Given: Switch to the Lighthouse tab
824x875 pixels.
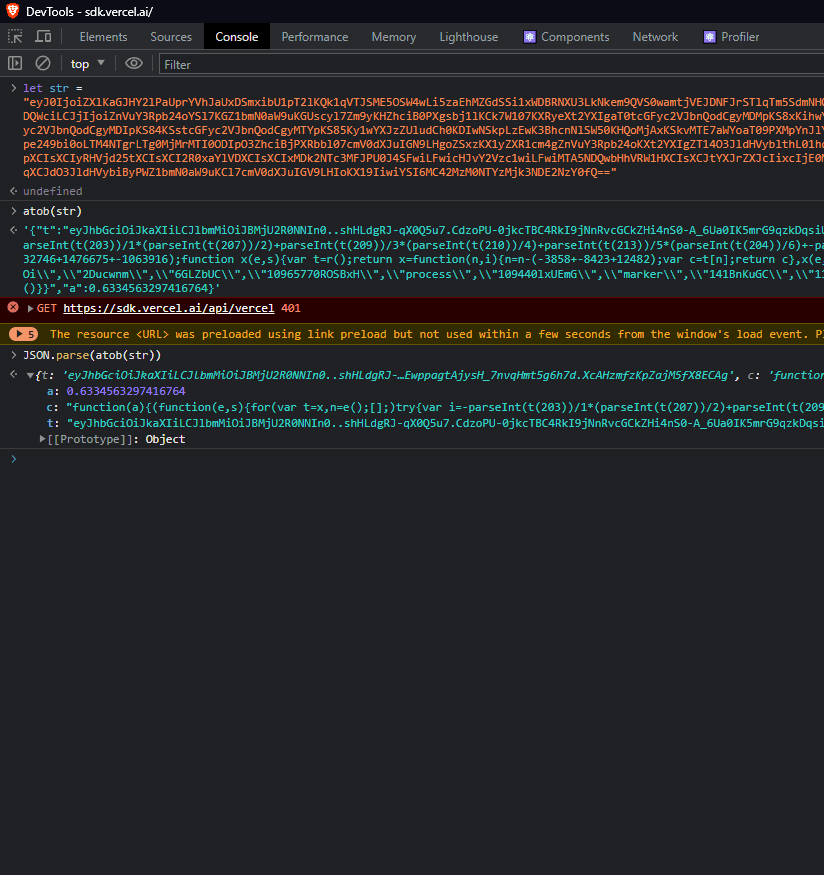Looking at the screenshot, I should (468, 37).
